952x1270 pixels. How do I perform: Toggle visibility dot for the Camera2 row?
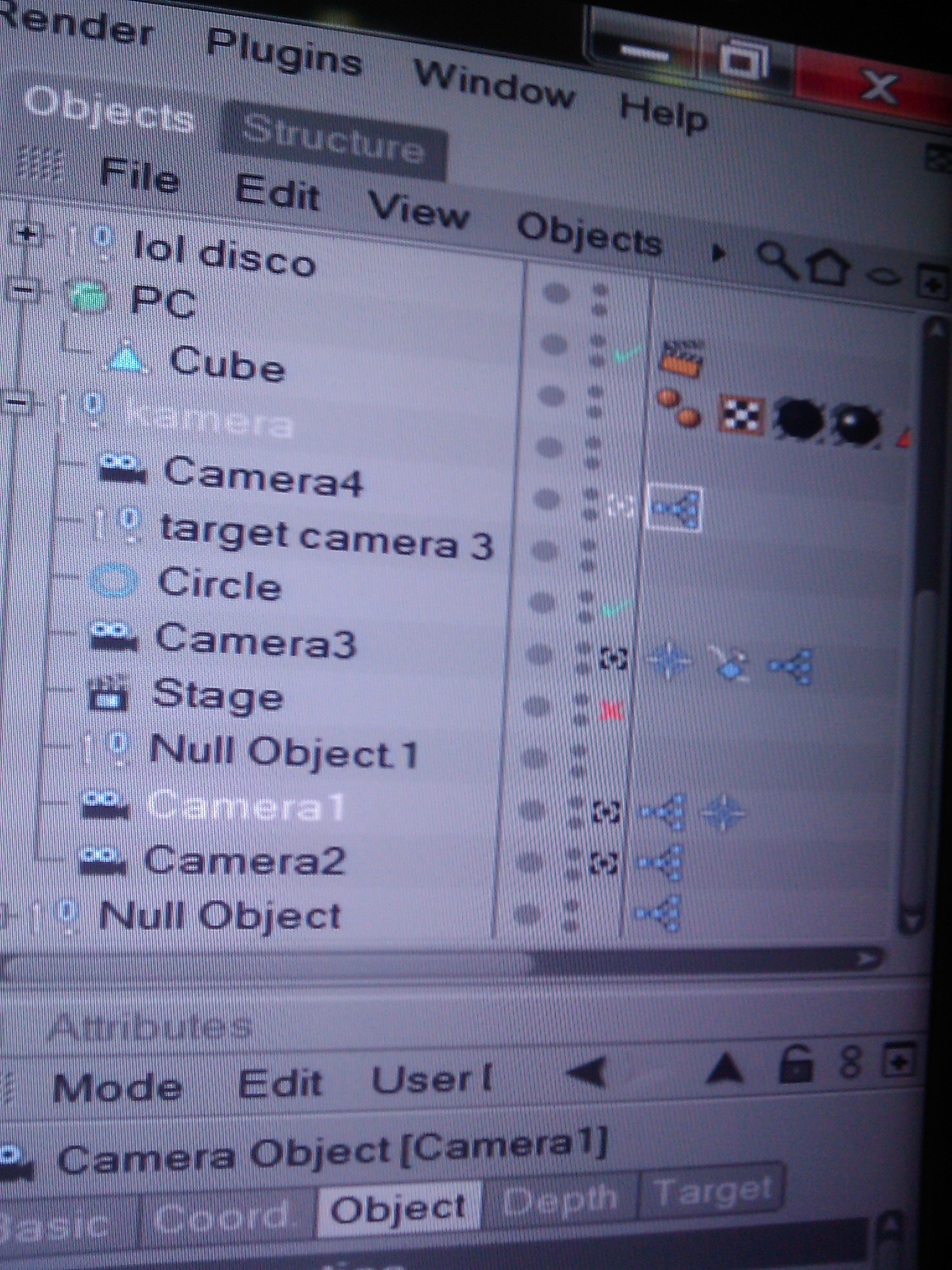pyautogui.click(x=531, y=863)
